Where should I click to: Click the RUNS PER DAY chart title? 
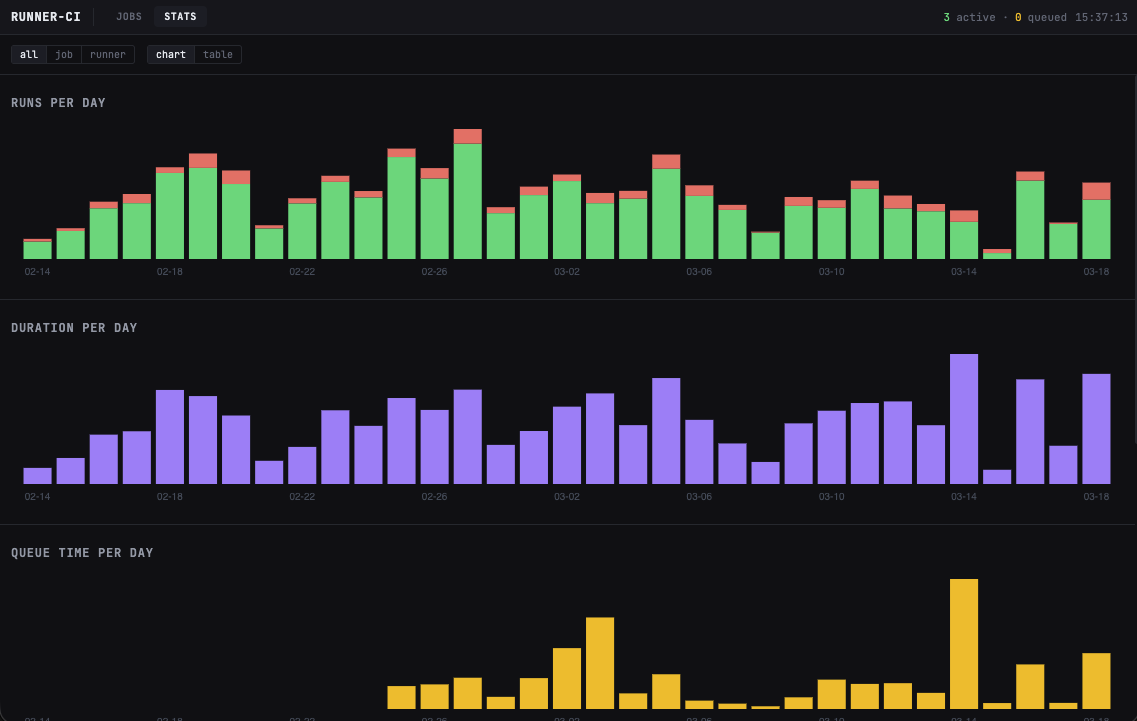(58, 102)
